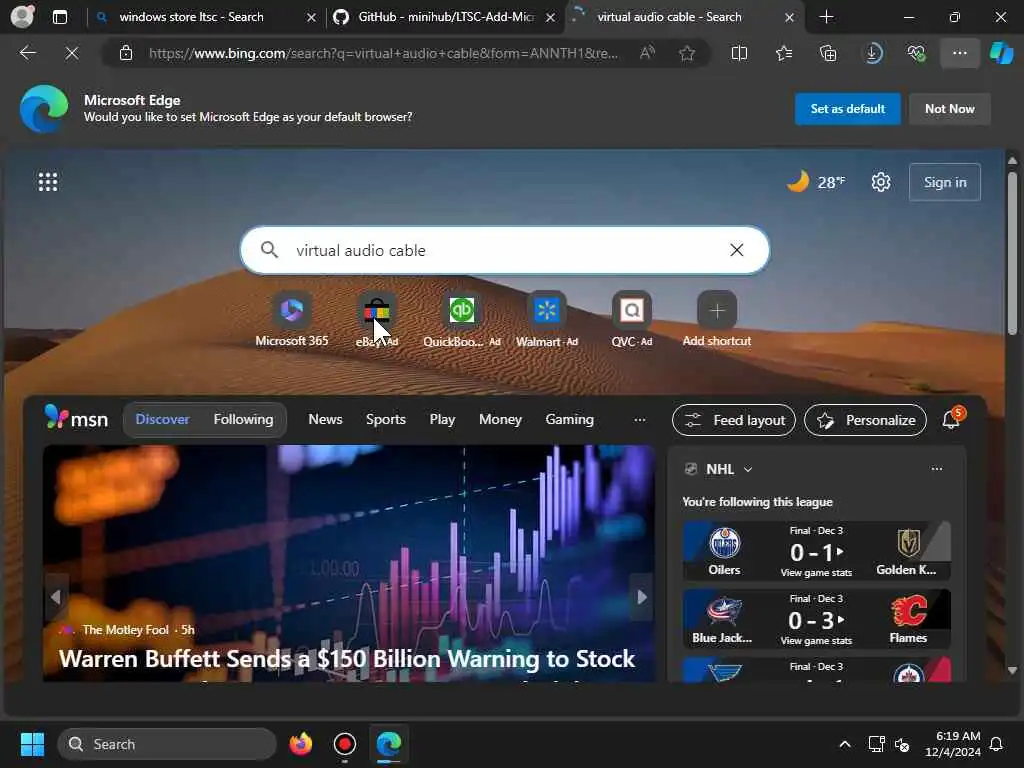
Task: Switch to the Discover feed
Action: [x=162, y=419]
